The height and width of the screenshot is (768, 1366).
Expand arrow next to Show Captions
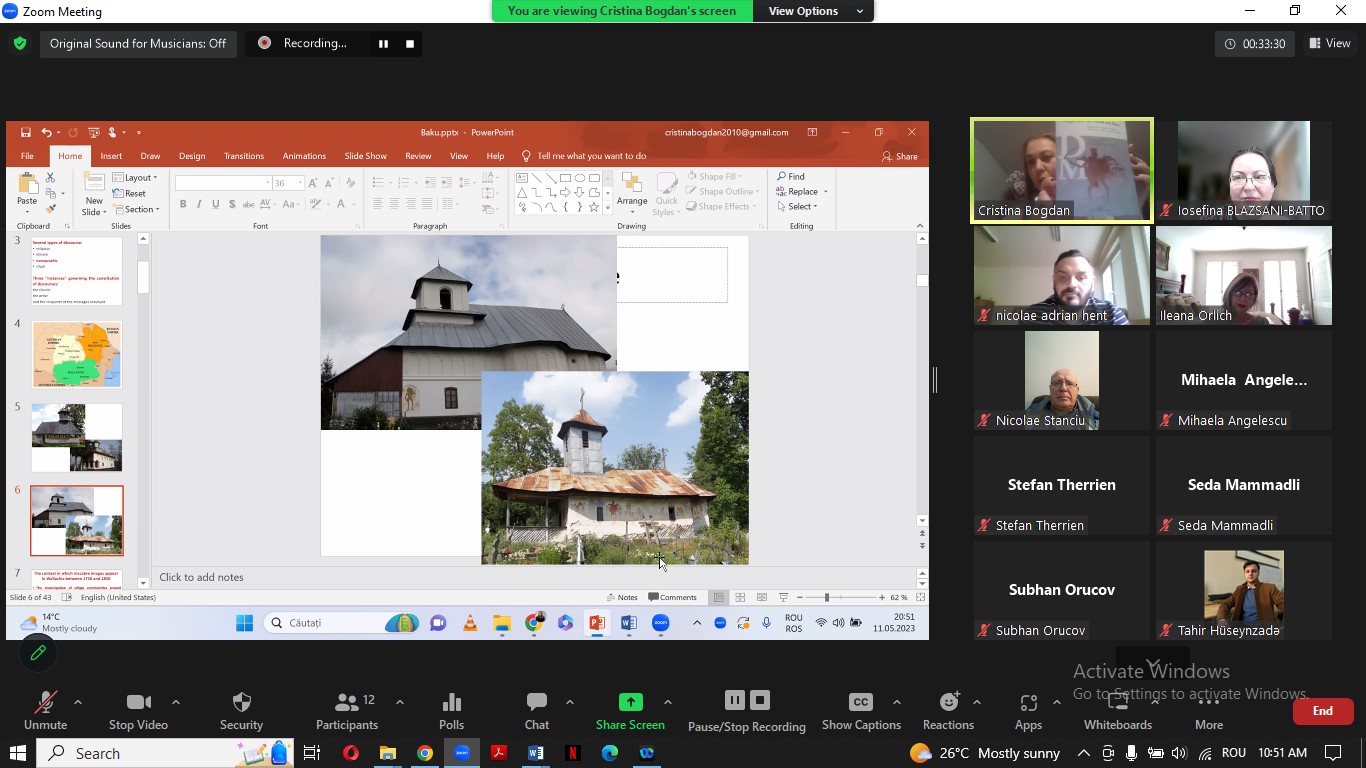[896, 702]
